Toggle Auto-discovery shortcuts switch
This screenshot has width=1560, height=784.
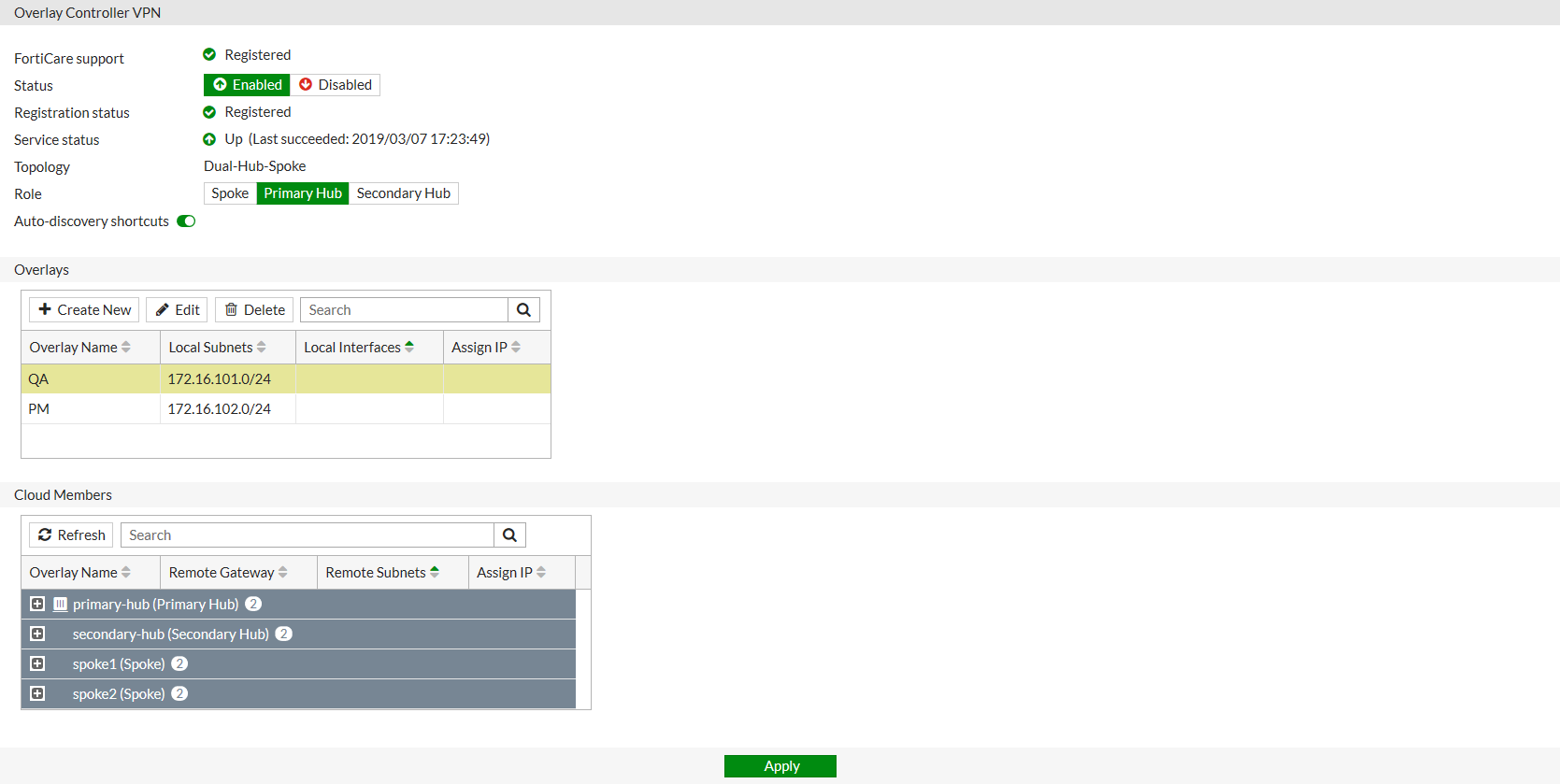[x=186, y=221]
